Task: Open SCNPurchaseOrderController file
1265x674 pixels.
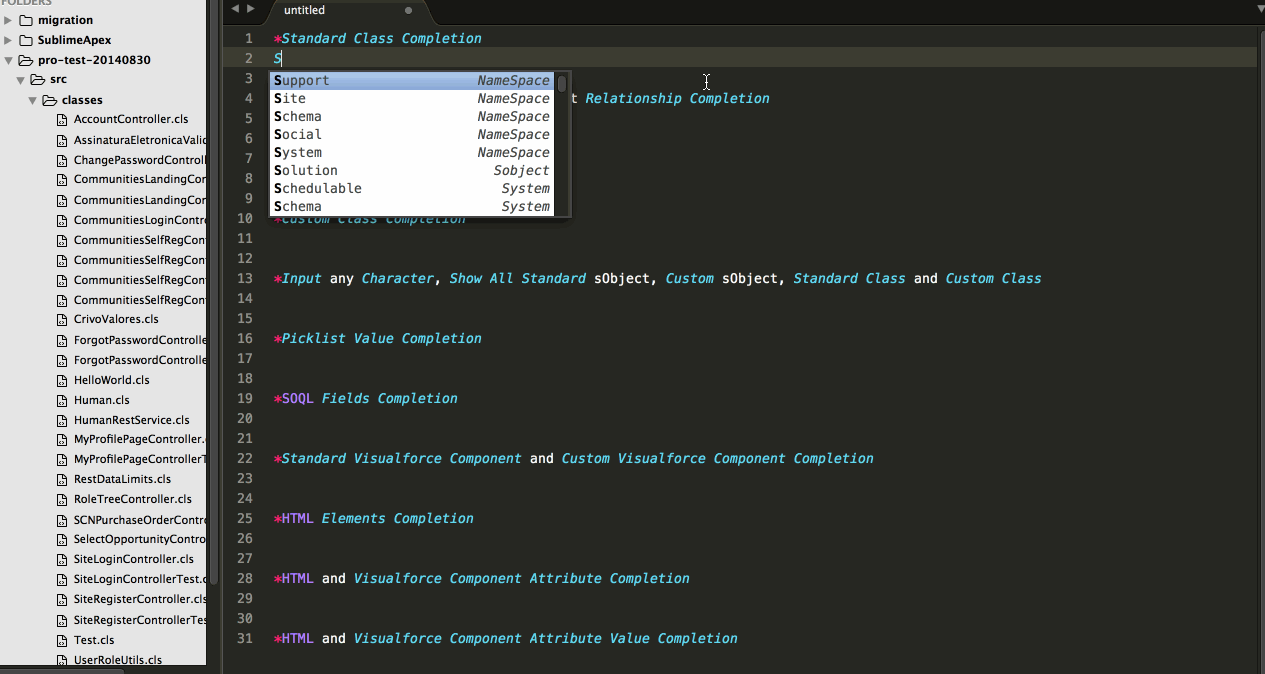Action: tap(140, 519)
